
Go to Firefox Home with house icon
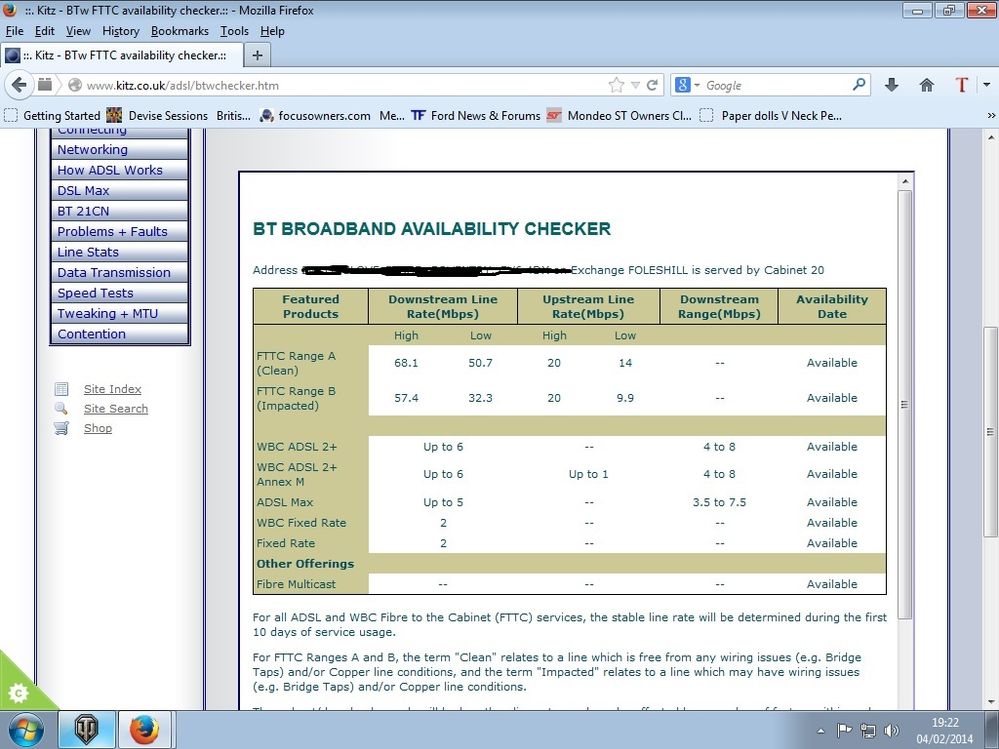click(x=926, y=85)
